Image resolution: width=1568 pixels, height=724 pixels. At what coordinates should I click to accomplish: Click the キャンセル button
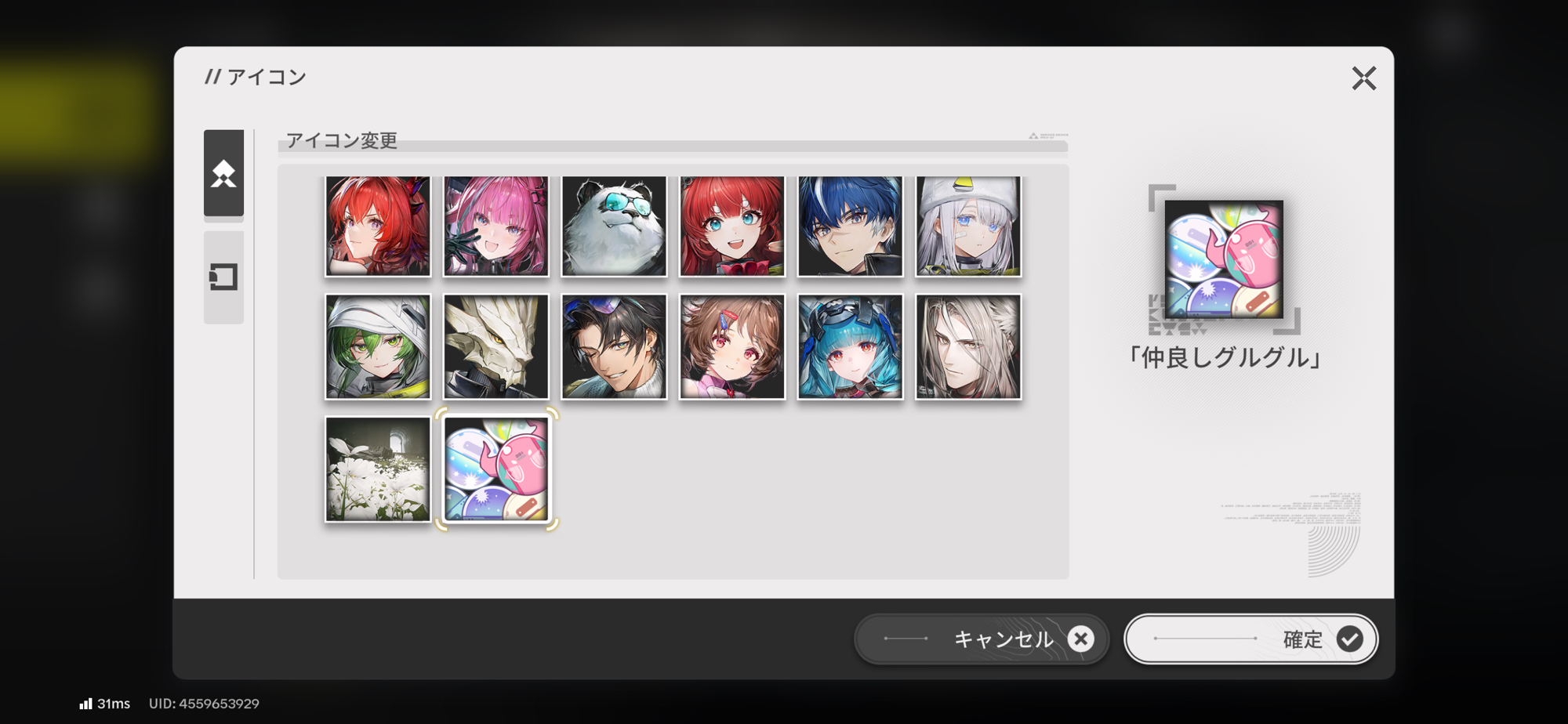tap(982, 639)
